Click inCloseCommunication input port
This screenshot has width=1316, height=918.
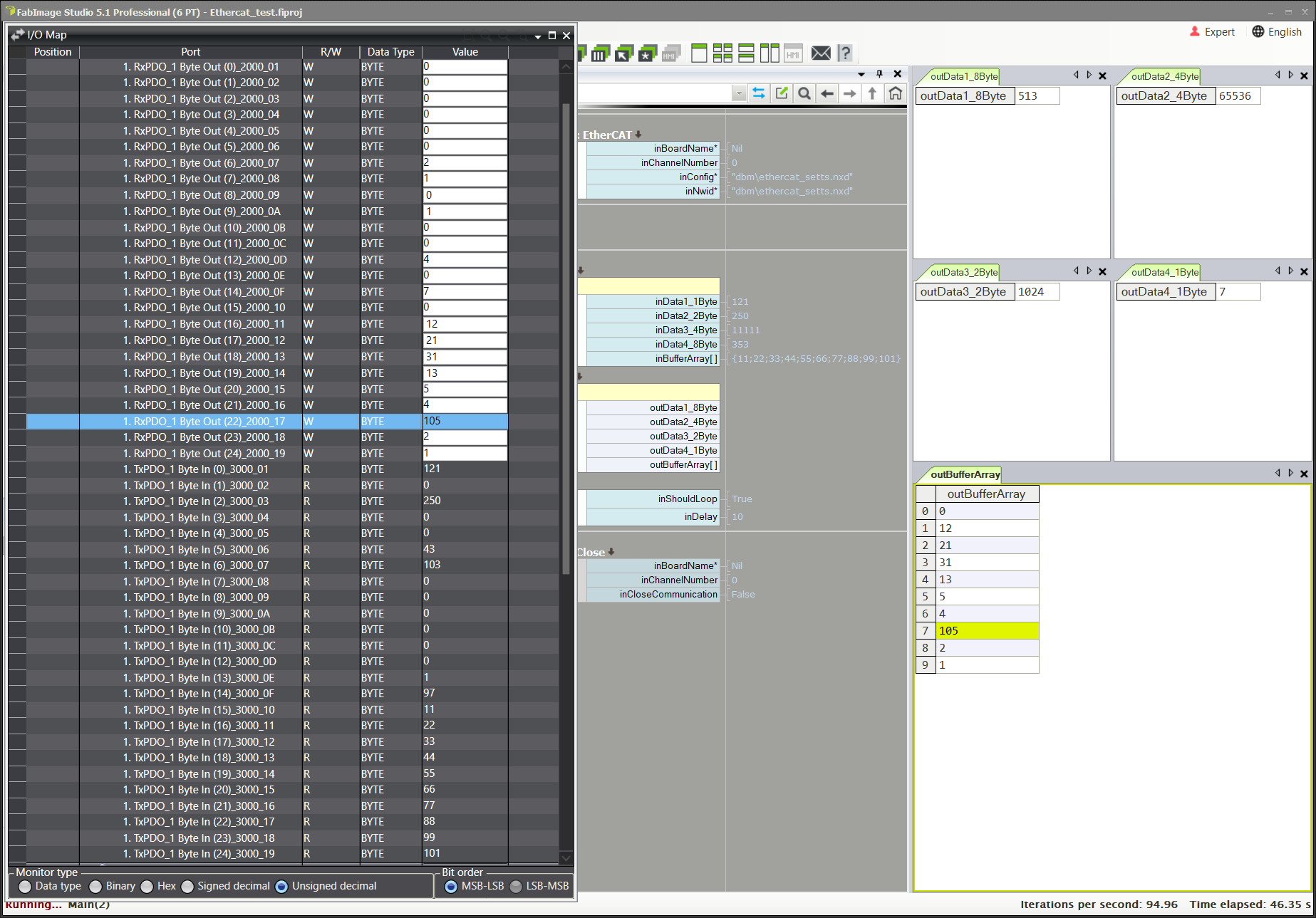coord(653,595)
